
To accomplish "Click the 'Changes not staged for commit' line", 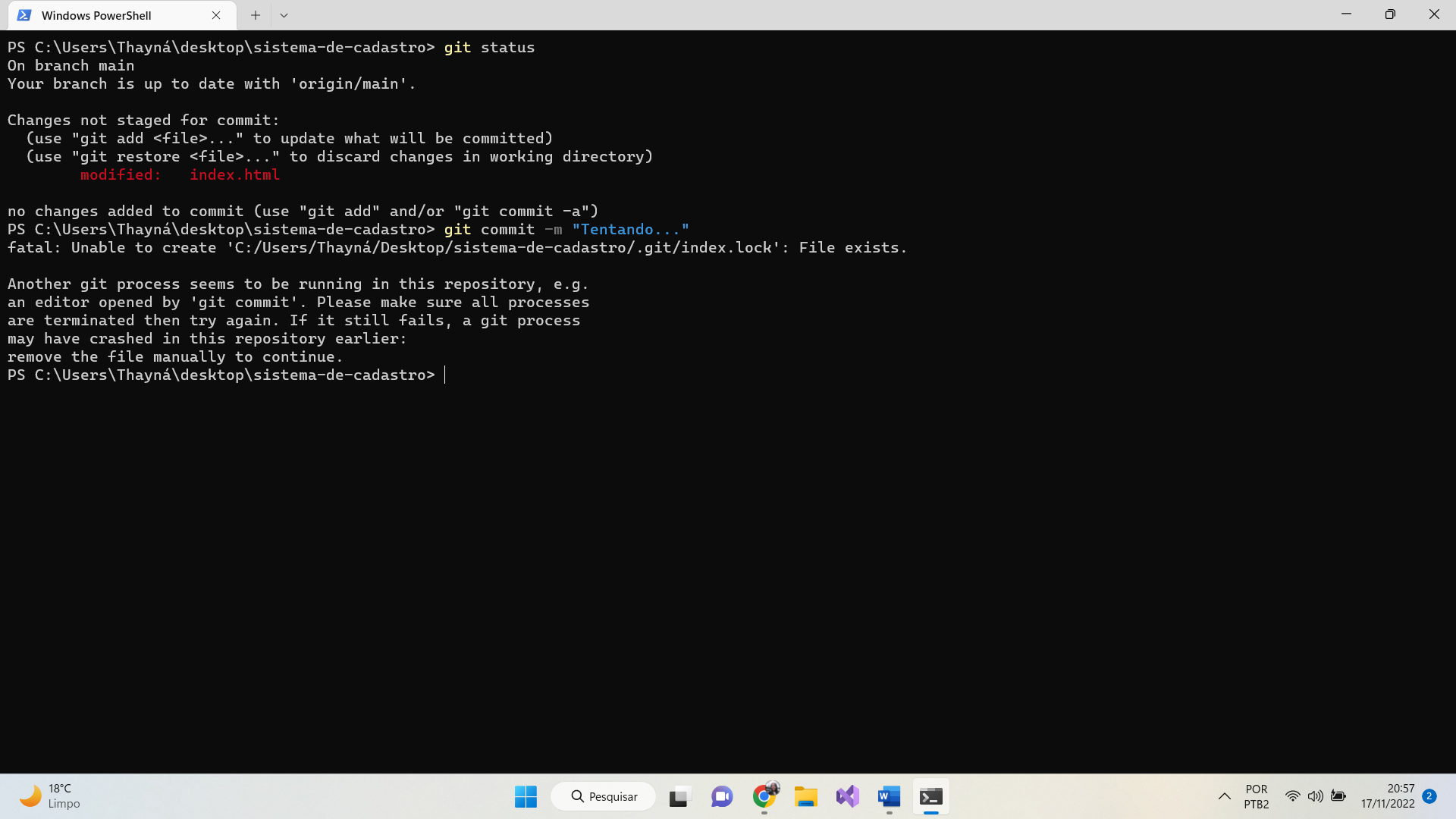I will coord(143,121).
